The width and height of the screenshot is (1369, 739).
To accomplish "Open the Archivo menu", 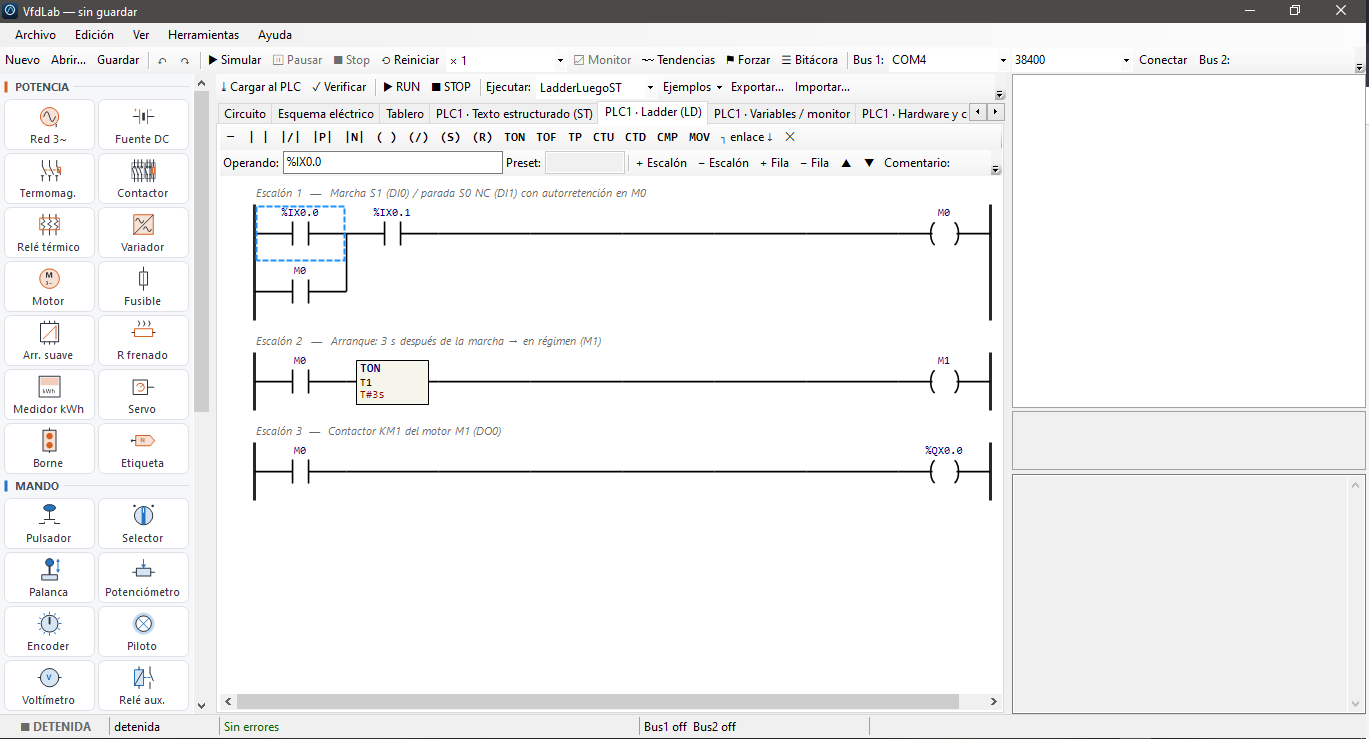I will point(35,35).
